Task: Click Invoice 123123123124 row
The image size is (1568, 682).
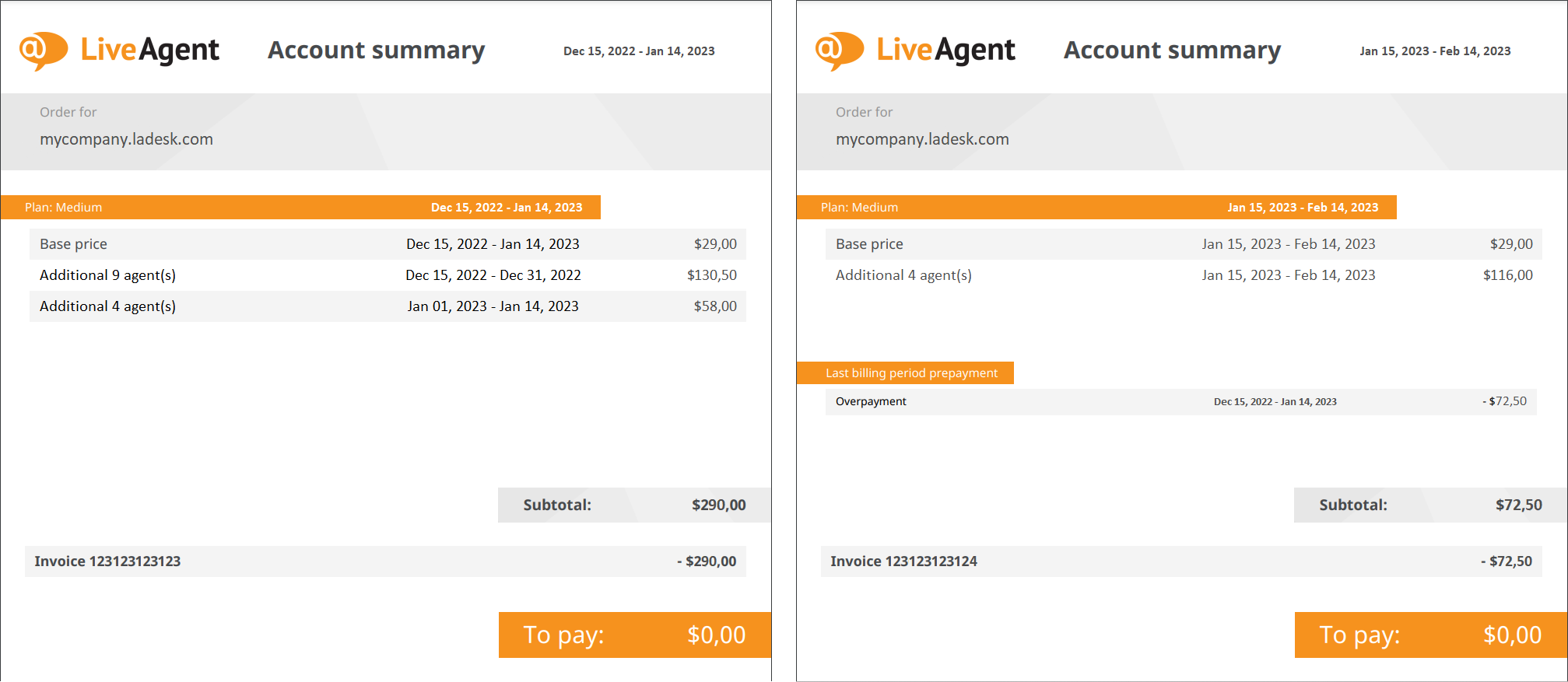Action: pos(1180,561)
